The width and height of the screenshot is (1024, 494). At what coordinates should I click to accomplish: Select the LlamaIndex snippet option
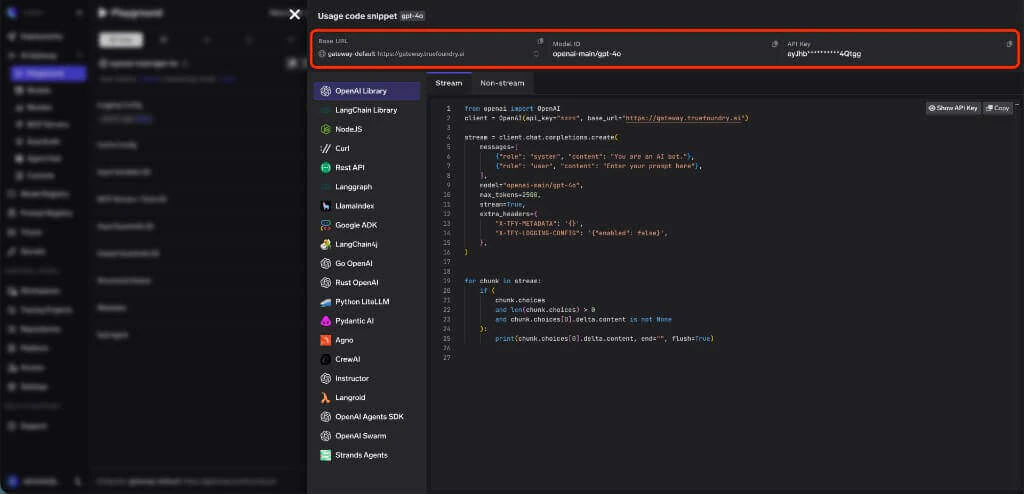[x=367, y=206]
